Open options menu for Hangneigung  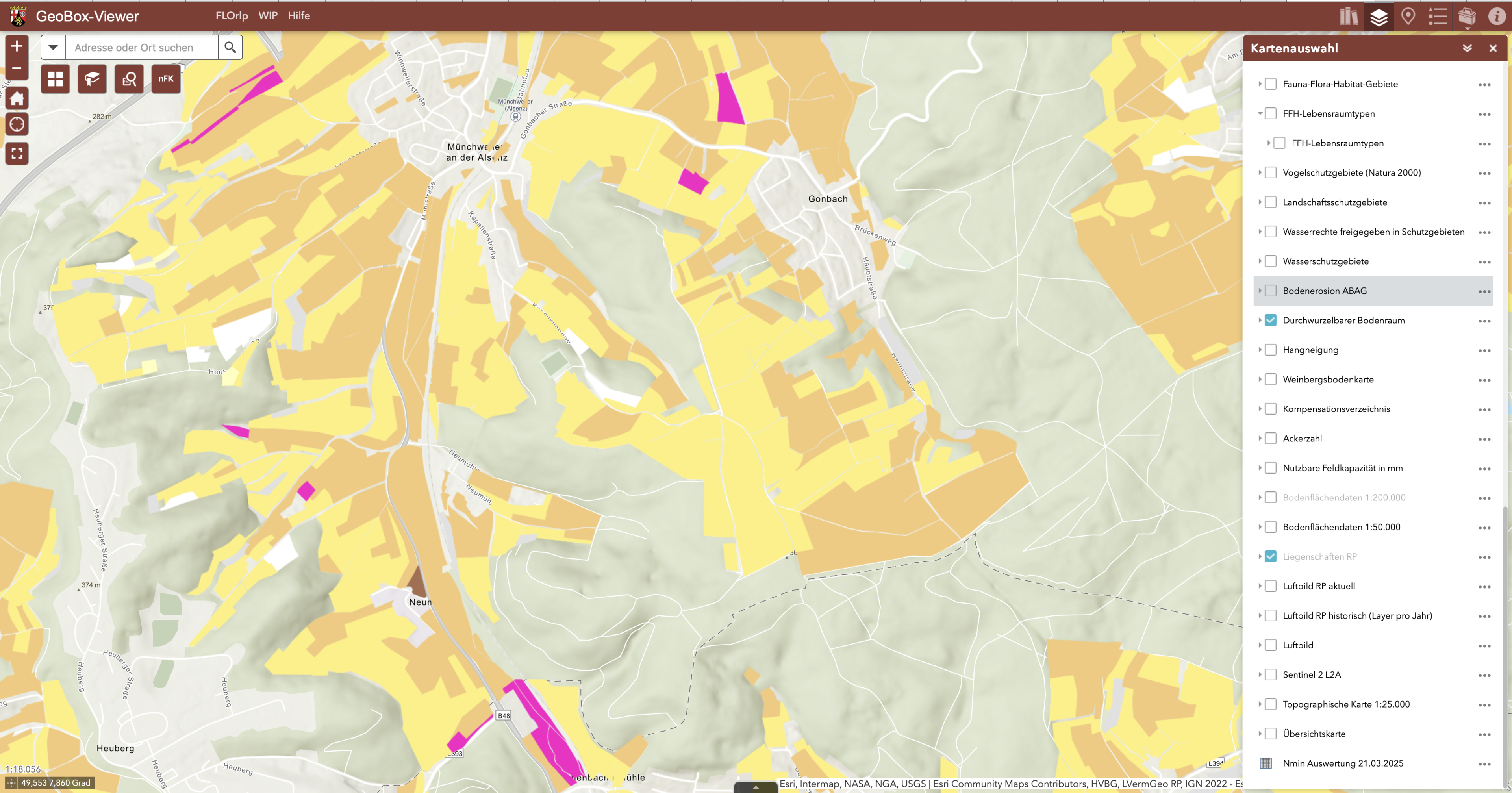tap(1484, 351)
